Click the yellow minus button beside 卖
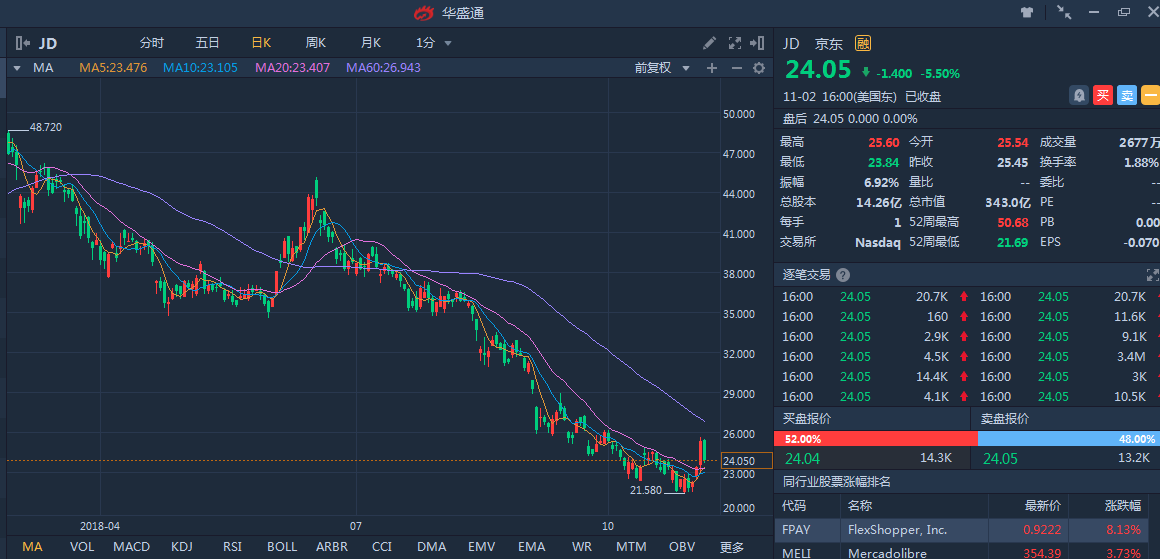The width and height of the screenshot is (1160, 559). point(1150,95)
